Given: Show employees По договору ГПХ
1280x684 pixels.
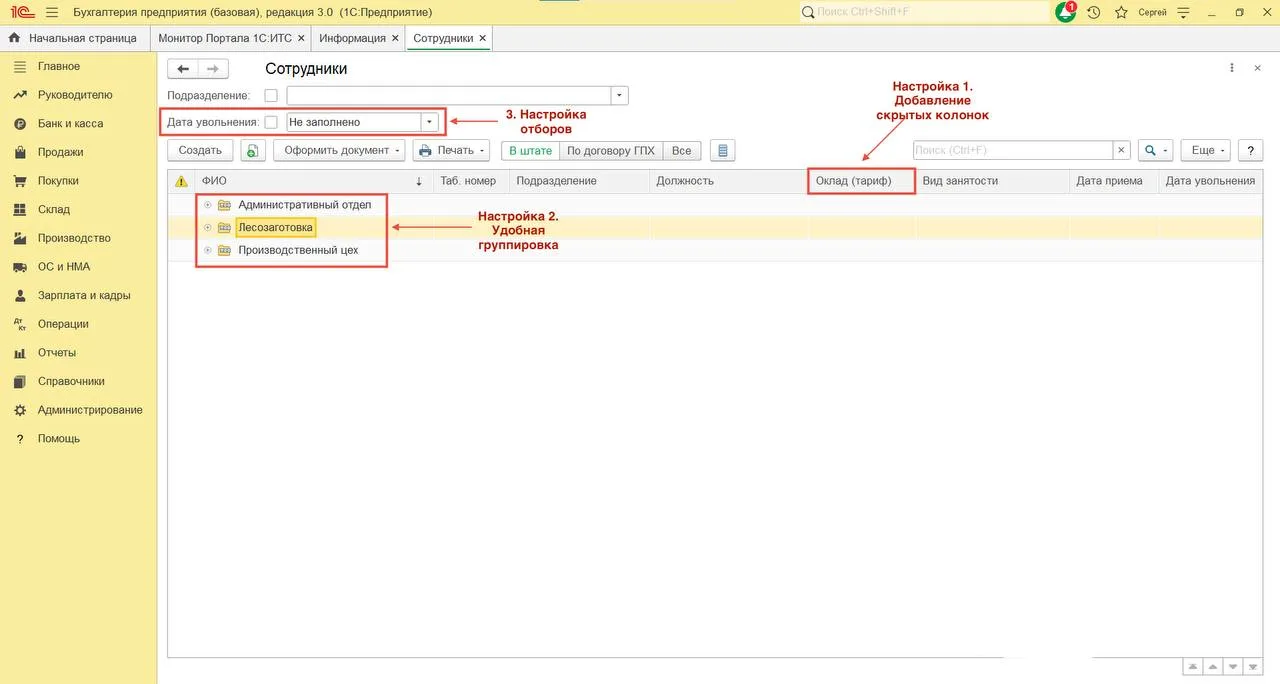Looking at the screenshot, I should 611,150.
